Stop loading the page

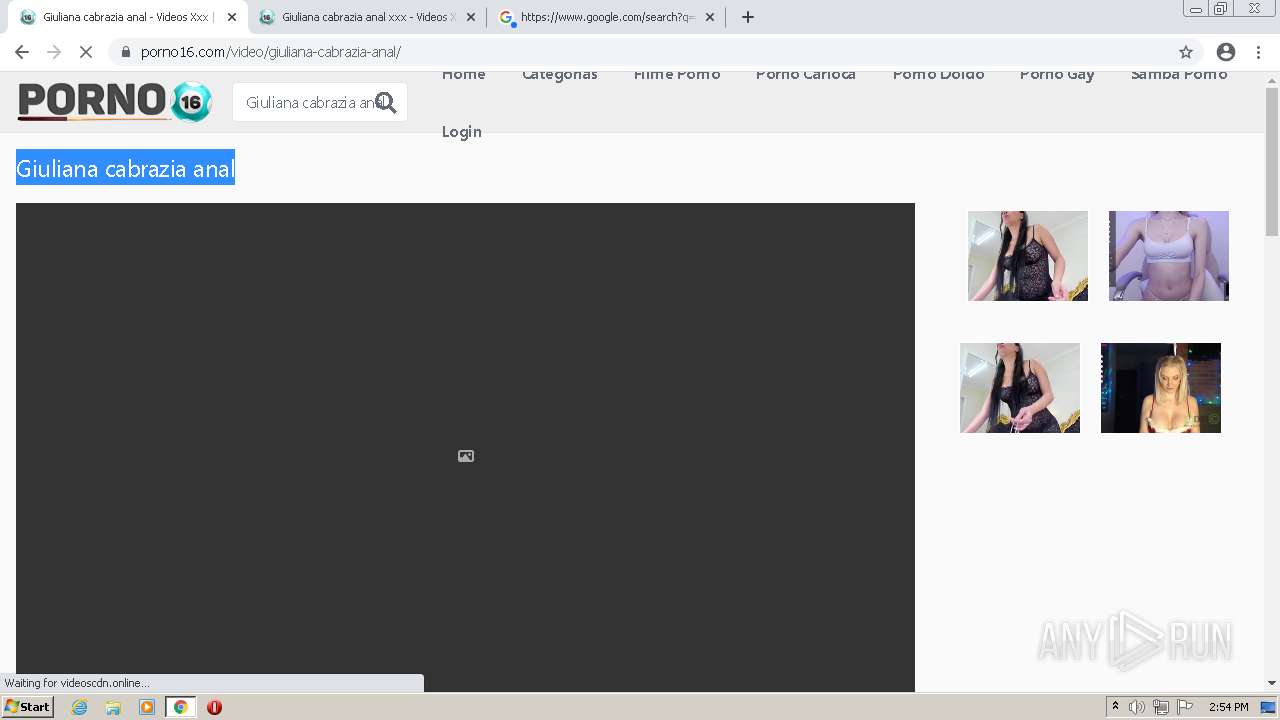86,52
